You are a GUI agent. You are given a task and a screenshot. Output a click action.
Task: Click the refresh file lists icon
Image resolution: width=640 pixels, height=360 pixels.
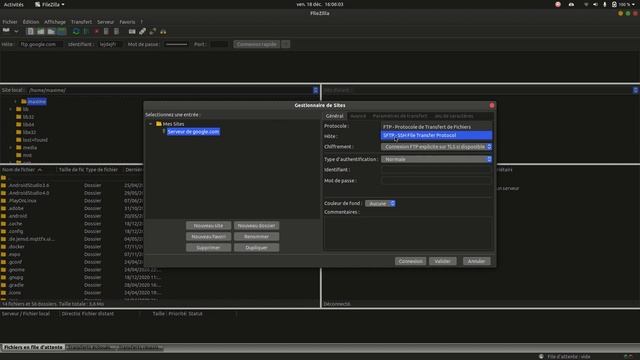[76, 31]
